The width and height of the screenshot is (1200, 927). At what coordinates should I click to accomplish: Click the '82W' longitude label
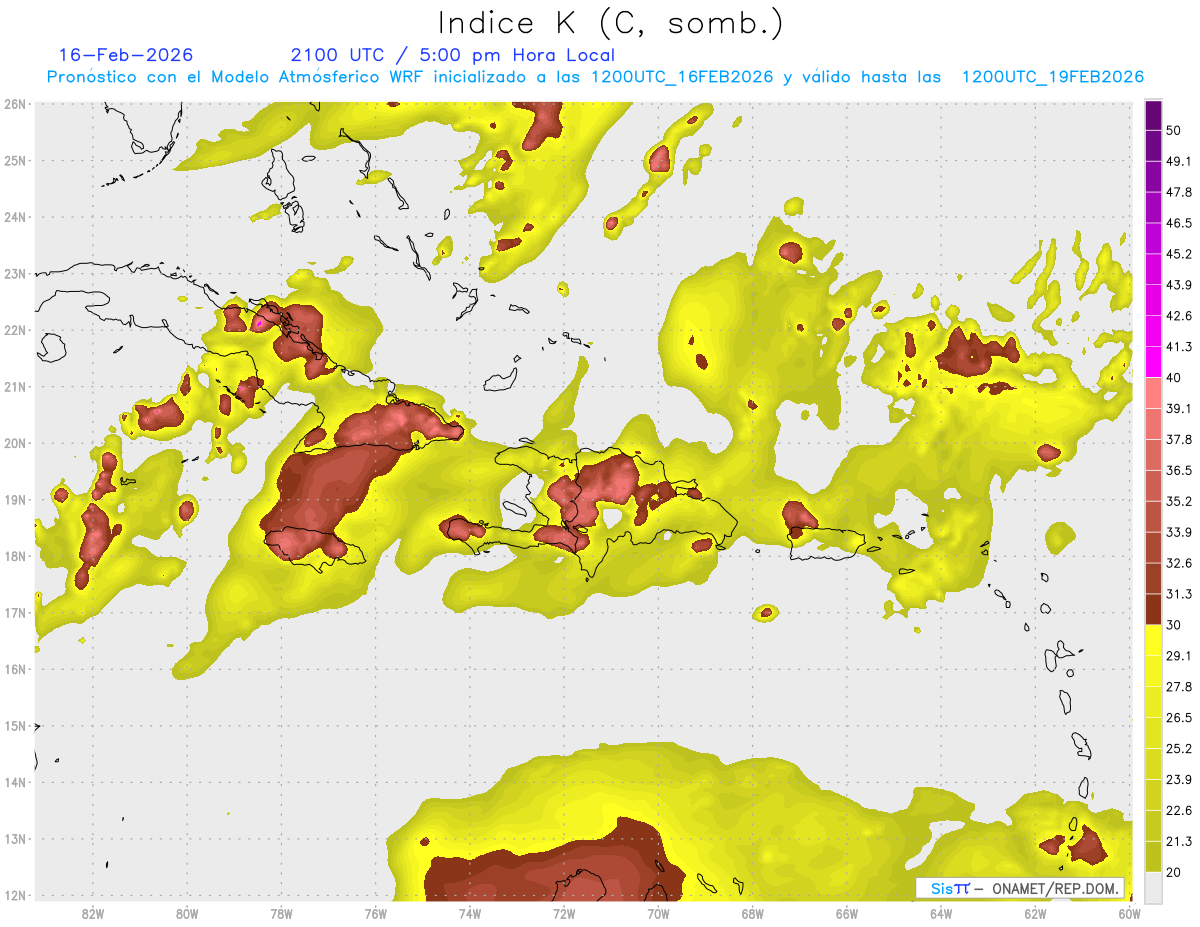[x=93, y=913]
